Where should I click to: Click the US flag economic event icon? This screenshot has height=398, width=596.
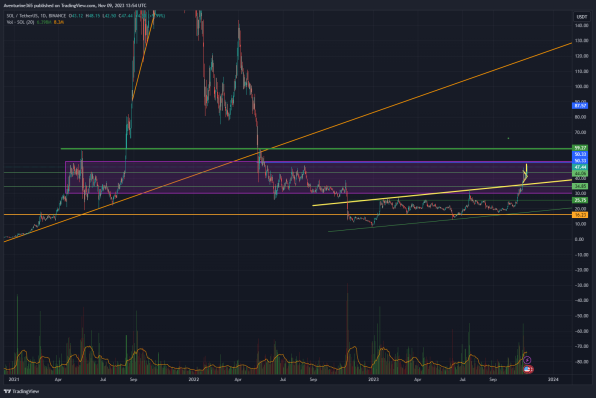point(528,369)
